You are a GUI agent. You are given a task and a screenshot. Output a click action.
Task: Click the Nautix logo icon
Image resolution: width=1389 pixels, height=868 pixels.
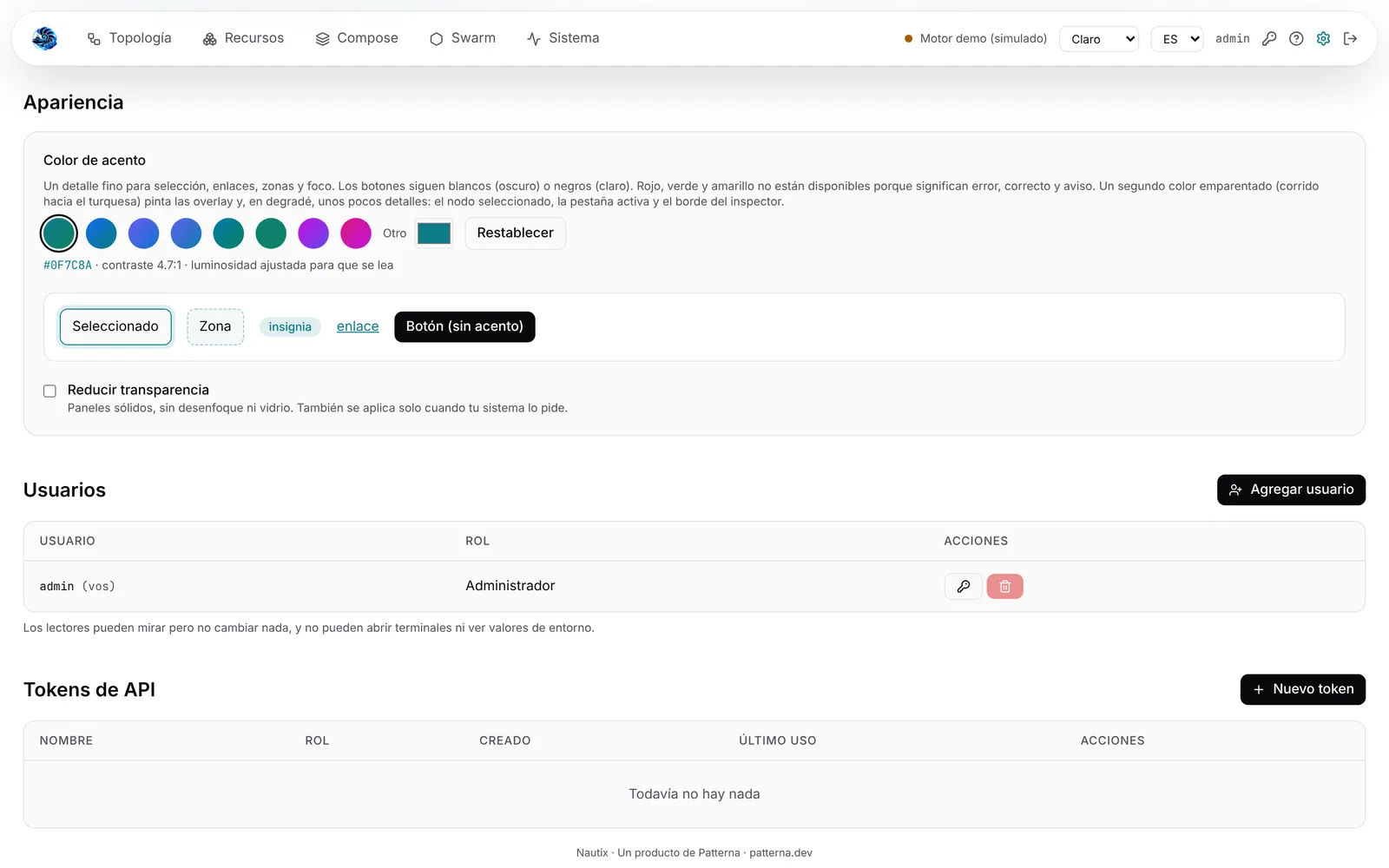44,38
